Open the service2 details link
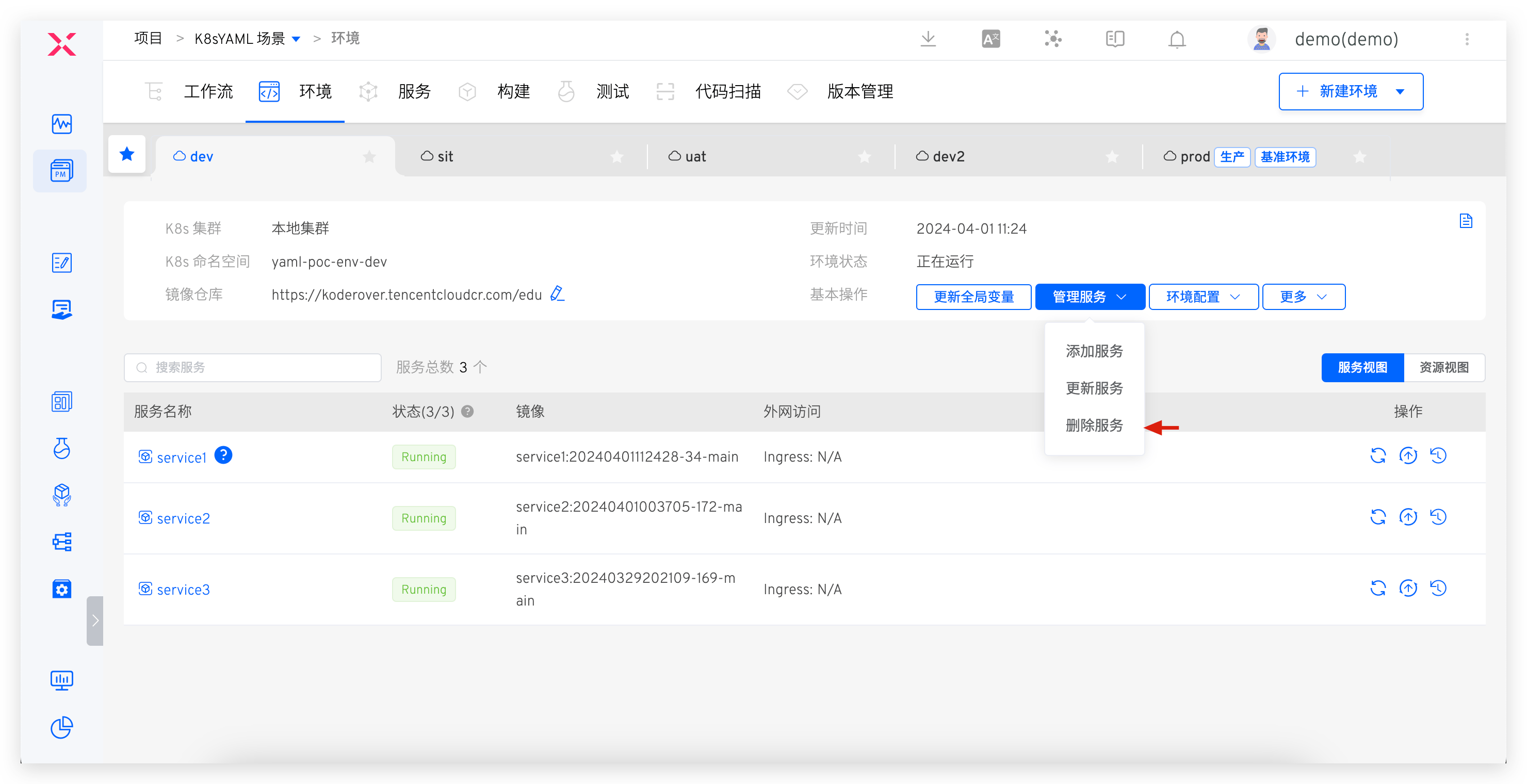This screenshot has height=784, width=1527. tap(183, 518)
